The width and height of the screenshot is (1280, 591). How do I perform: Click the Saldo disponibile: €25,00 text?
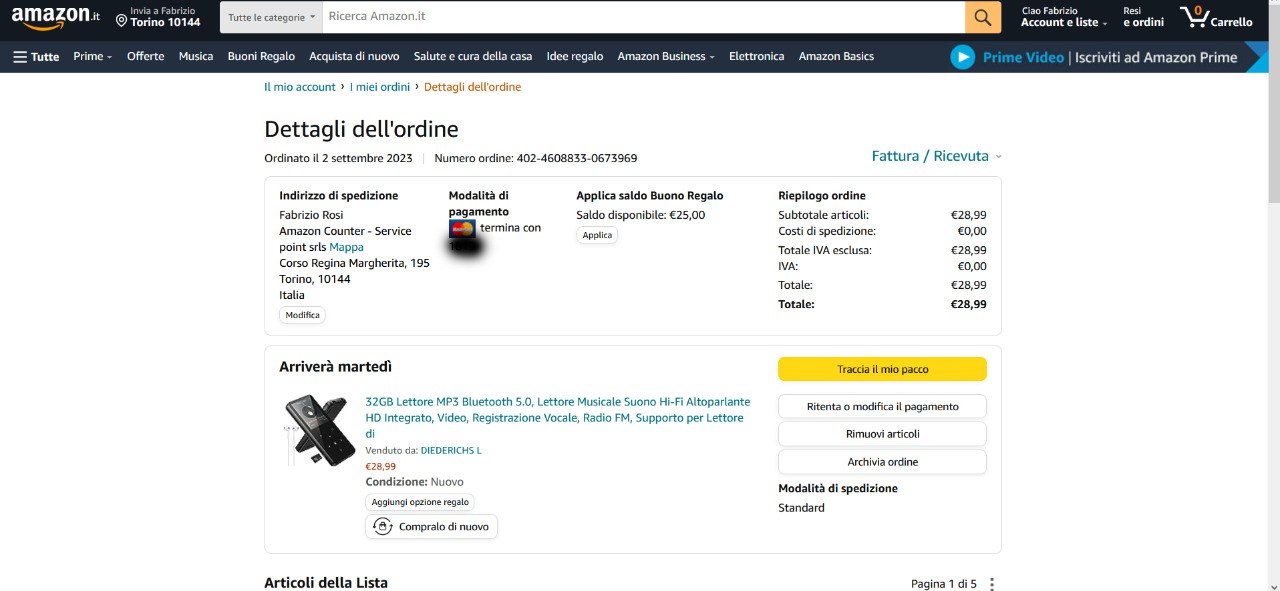coord(640,215)
